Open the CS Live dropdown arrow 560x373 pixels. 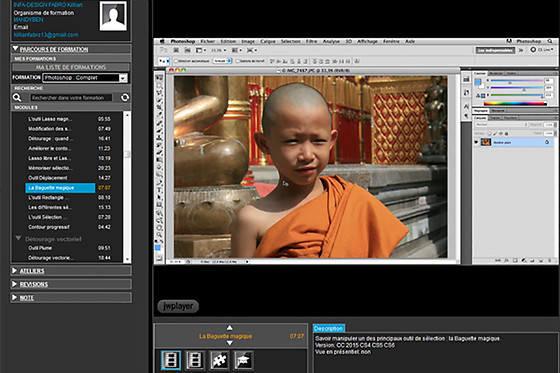[552, 49]
